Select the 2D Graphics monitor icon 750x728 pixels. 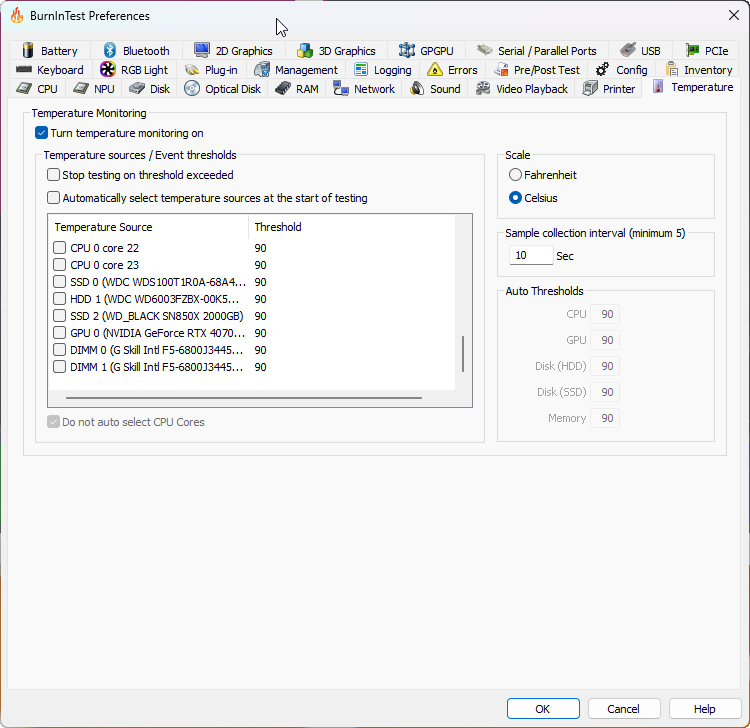click(x=202, y=50)
